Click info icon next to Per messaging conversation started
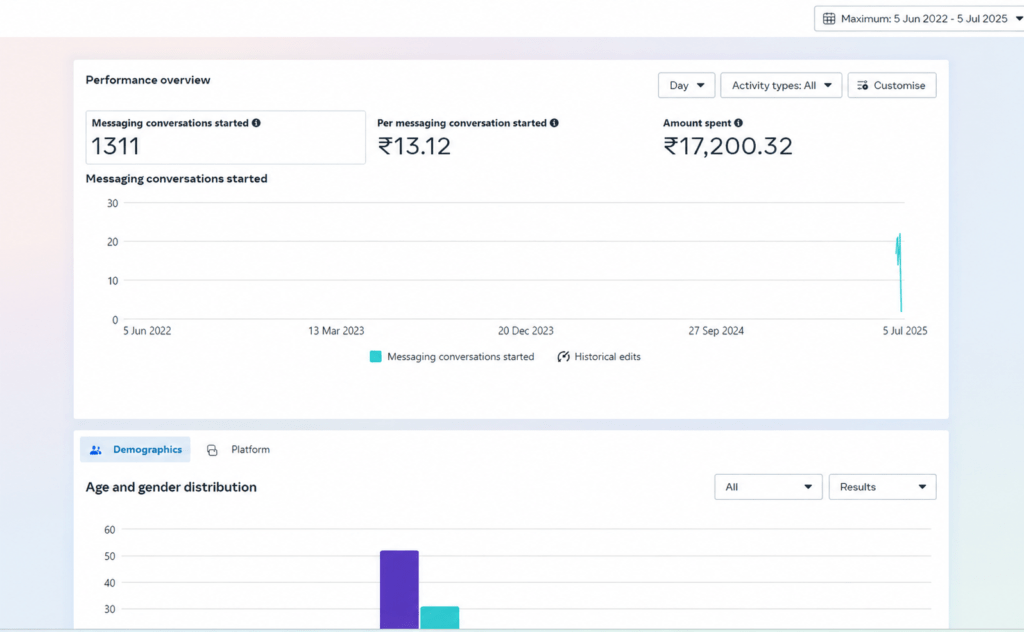Image resolution: width=1024 pixels, height=632 pixels. pyautogui.click(x=554, y=123)
